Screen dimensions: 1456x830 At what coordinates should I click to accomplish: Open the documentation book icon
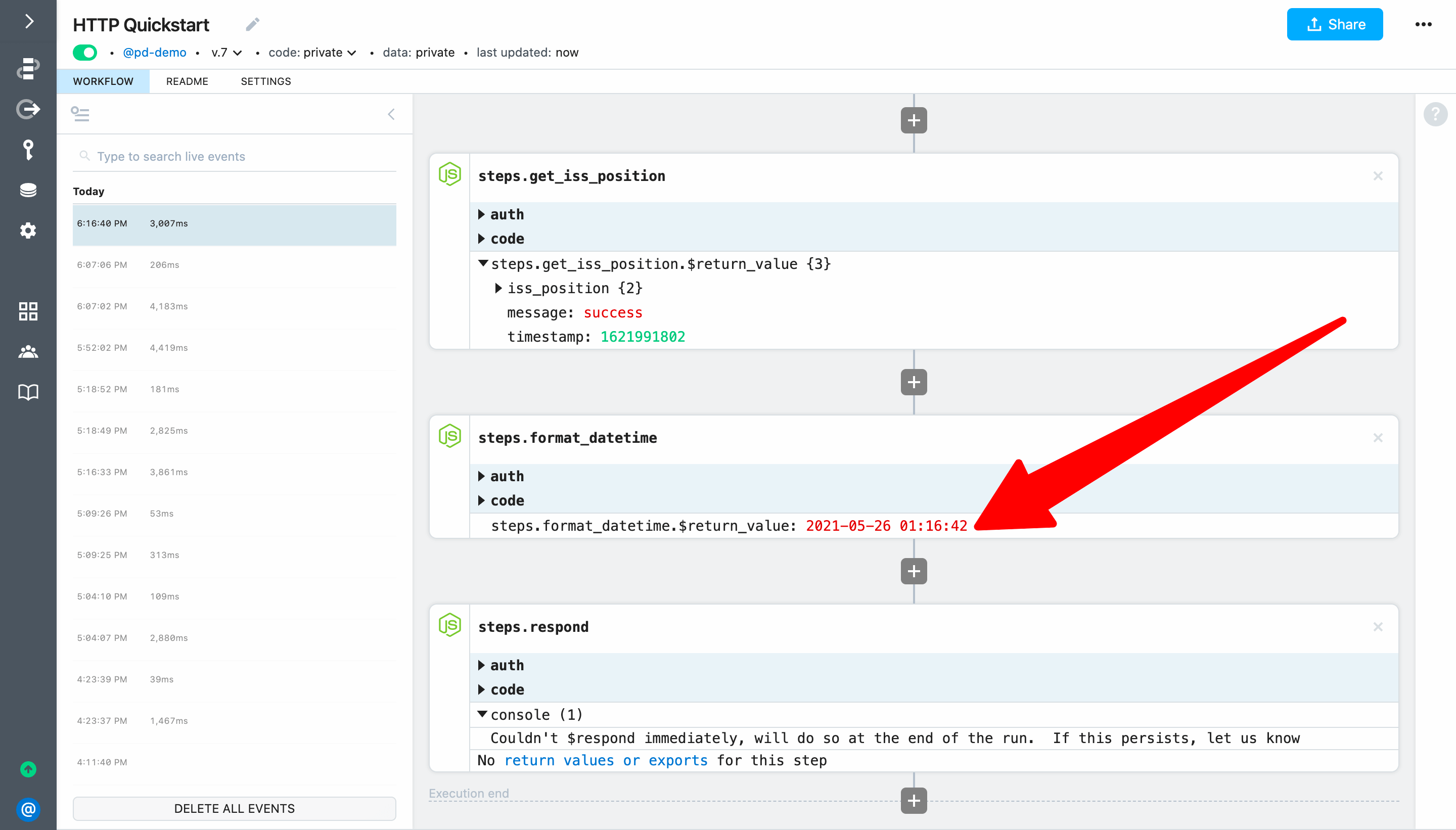point(28,392)
